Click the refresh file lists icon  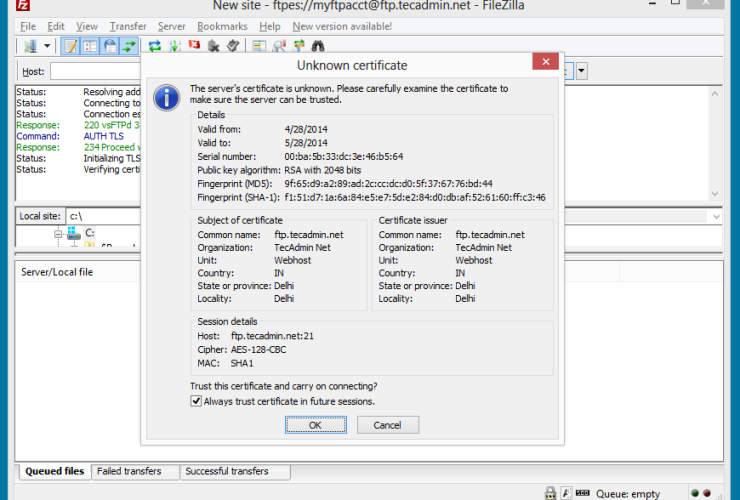(x=155, y=46)
